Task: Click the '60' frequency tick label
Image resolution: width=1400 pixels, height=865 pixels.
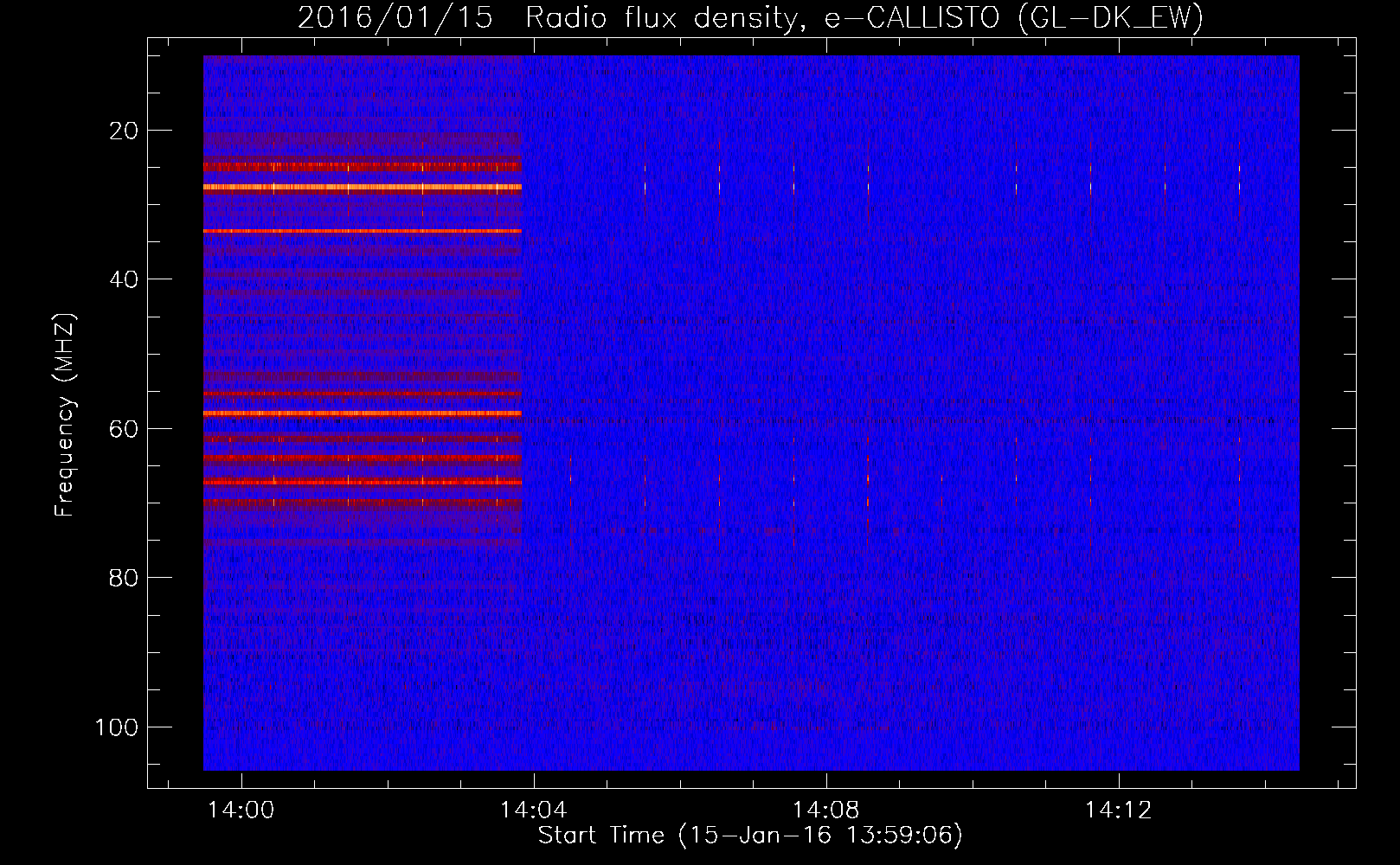Action: click(x=124, y=429)
